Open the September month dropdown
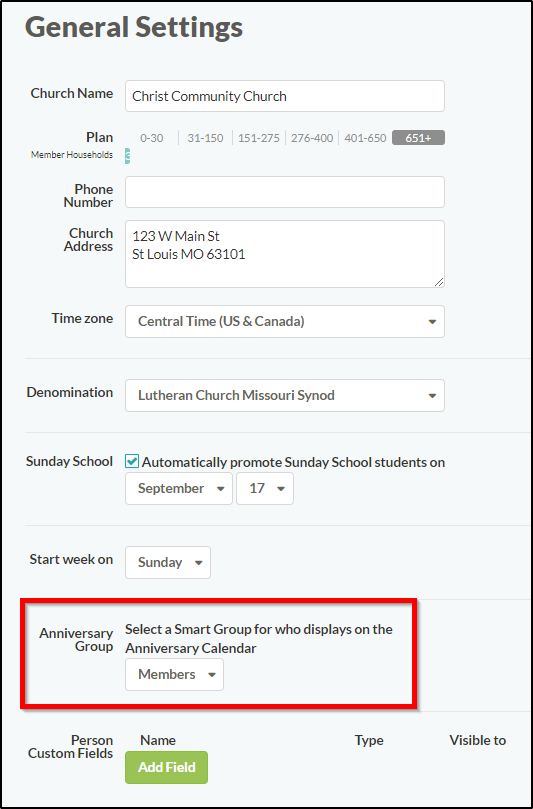Screen dimensions: 533x809 pos(179,488)
